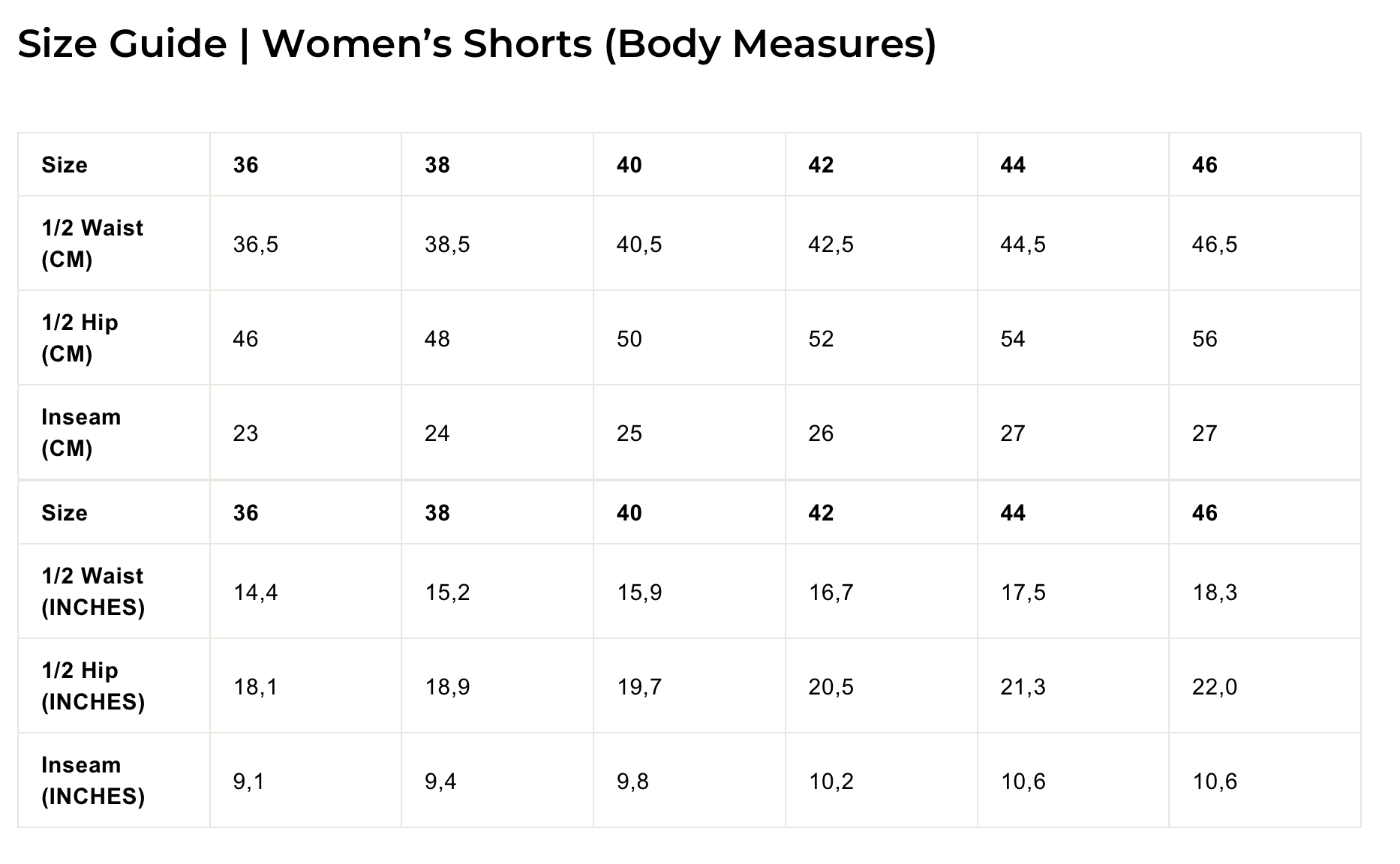Click inseam value 26 in CM
The height and width of the screenshot is (864, 1400).
822,433
